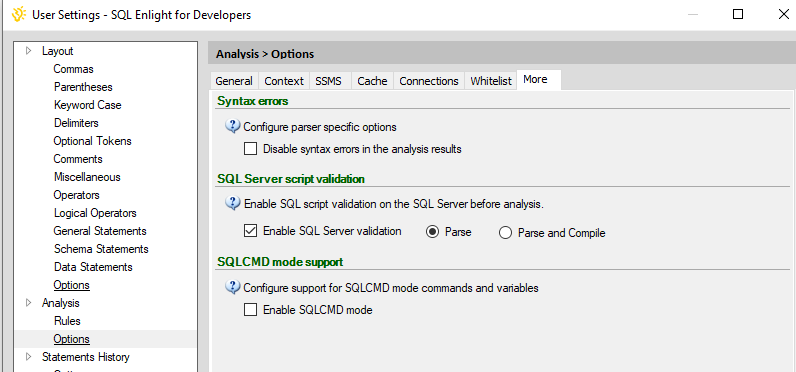Screen dimensions: 796x372
Task: Select the More tab
Action: point(539,80)
